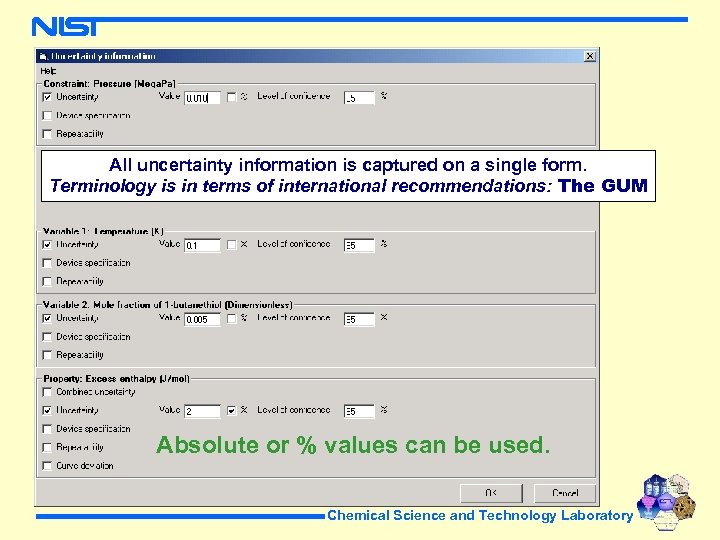The image size is (720, 540).
Task: Toggle percent checkbox for Mole fraction value
Action: [x=231, y=318]
